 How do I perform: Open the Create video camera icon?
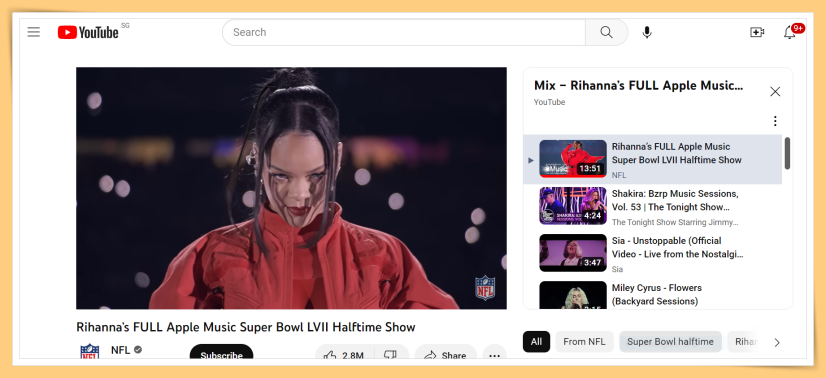(x=757, y=32)
